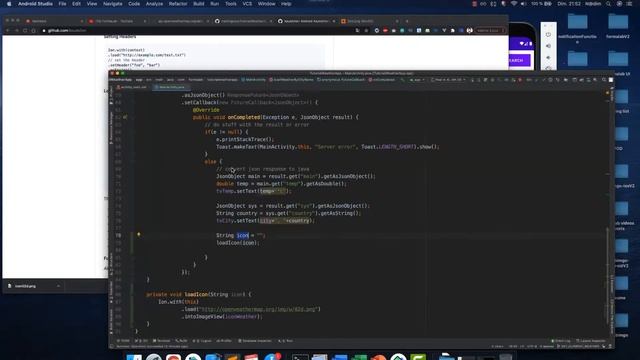Open Spotlight search icon in the menu bar
Image resolution: width=640 pixels, height=360 pixels.
[608, 4]
